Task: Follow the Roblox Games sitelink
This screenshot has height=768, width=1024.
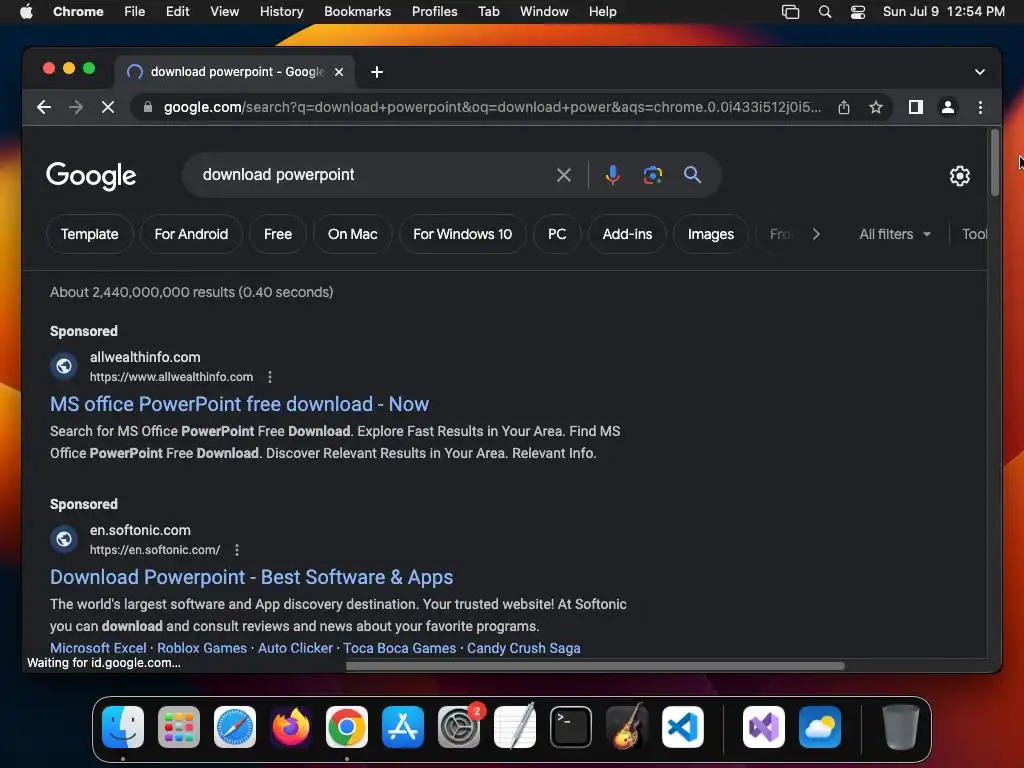Action: click(202, 648)
